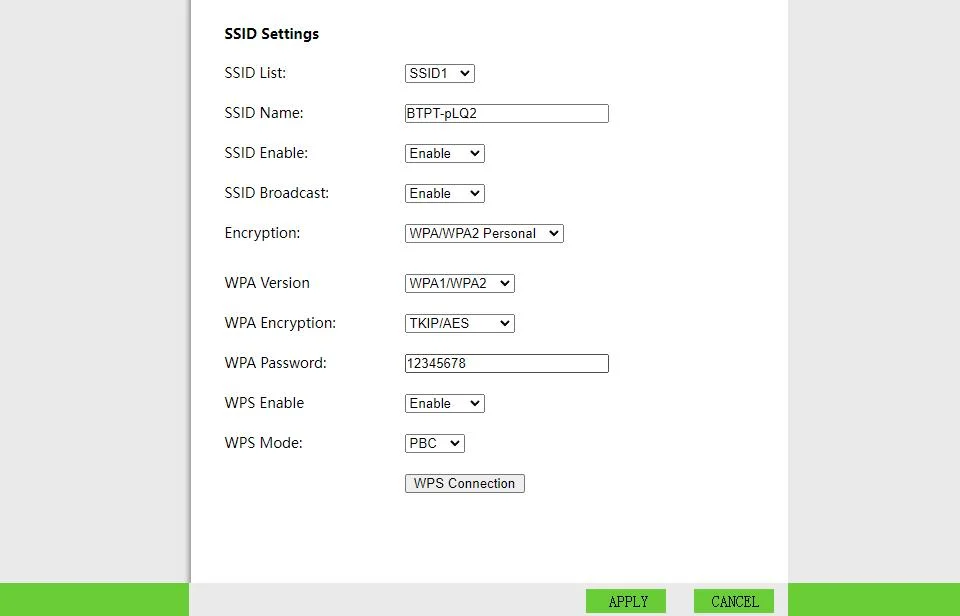Open the WPS Enable dropdown
Viewport: 960px width, 616px height.
444,403
